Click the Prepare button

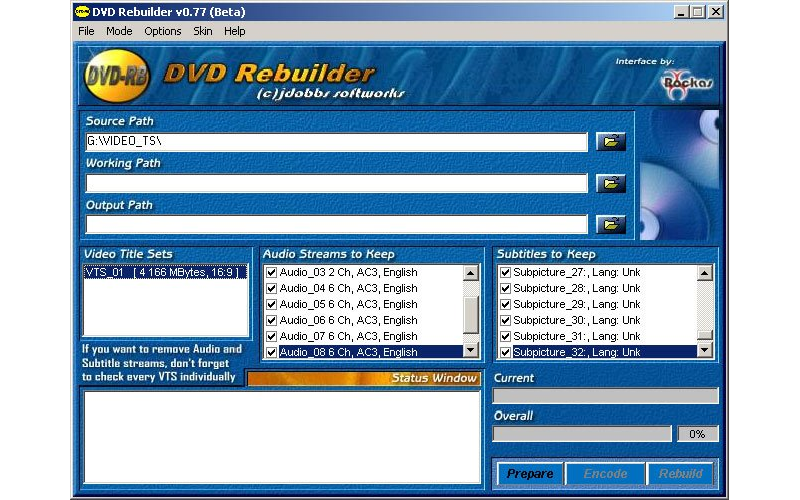(x=530, y=473)
